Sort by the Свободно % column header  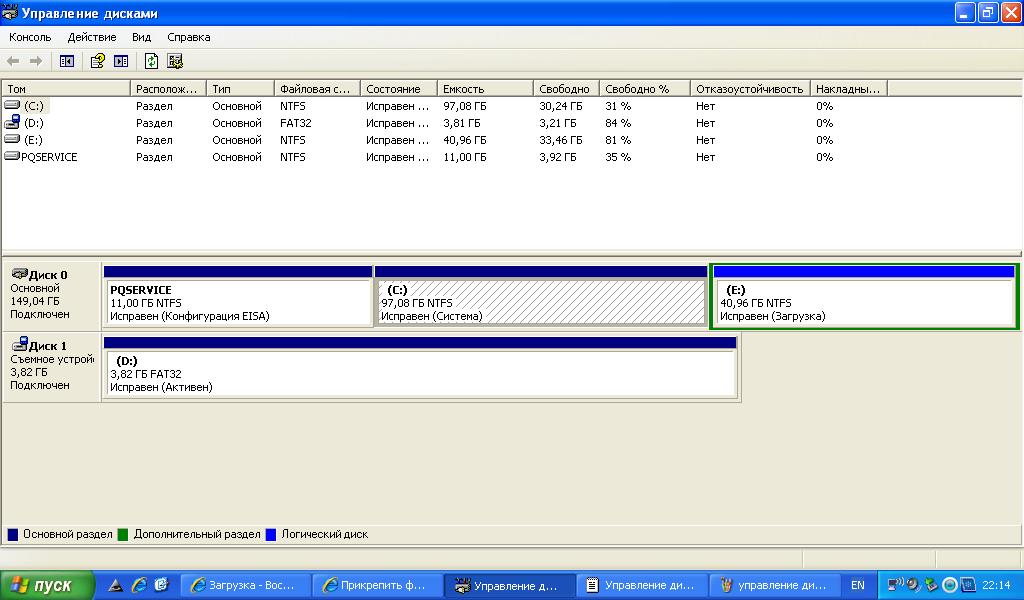[645, 89]
